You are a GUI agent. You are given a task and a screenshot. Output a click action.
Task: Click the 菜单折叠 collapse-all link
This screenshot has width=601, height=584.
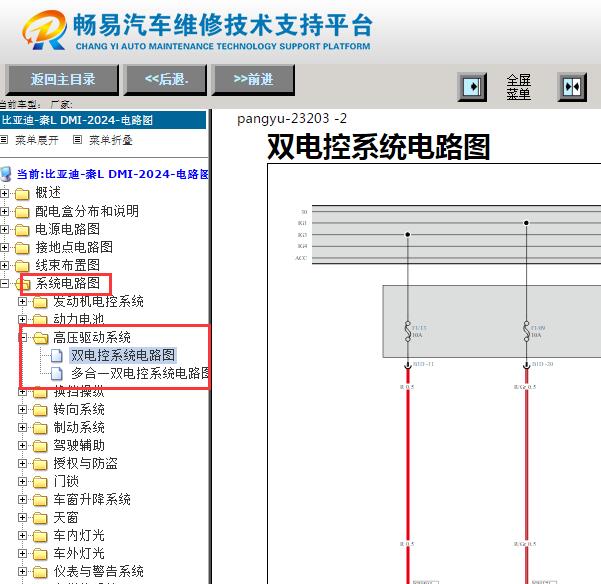[x=111, y=140]
